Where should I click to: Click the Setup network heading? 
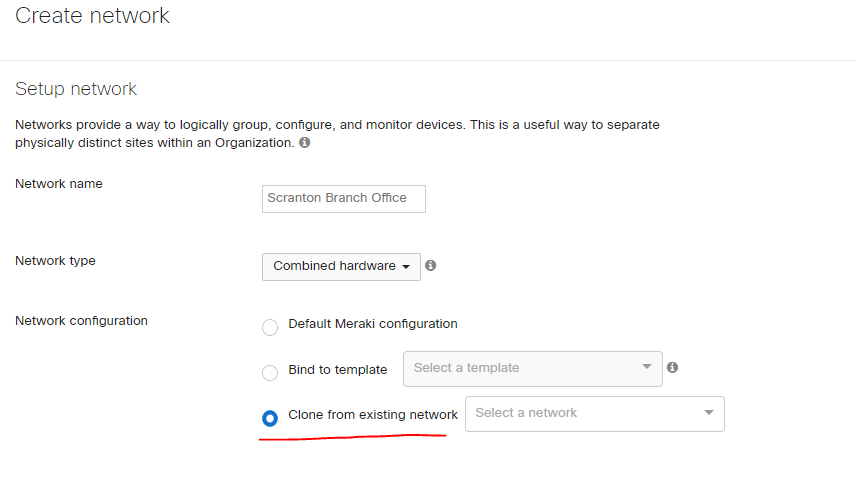tap(76, 89)
